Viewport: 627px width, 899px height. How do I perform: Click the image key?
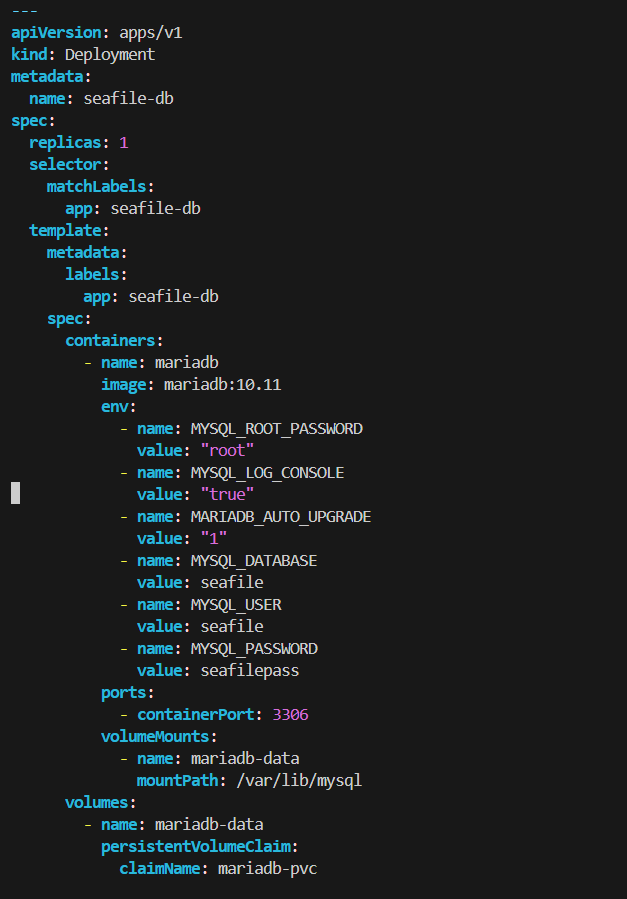pos(123,384)
